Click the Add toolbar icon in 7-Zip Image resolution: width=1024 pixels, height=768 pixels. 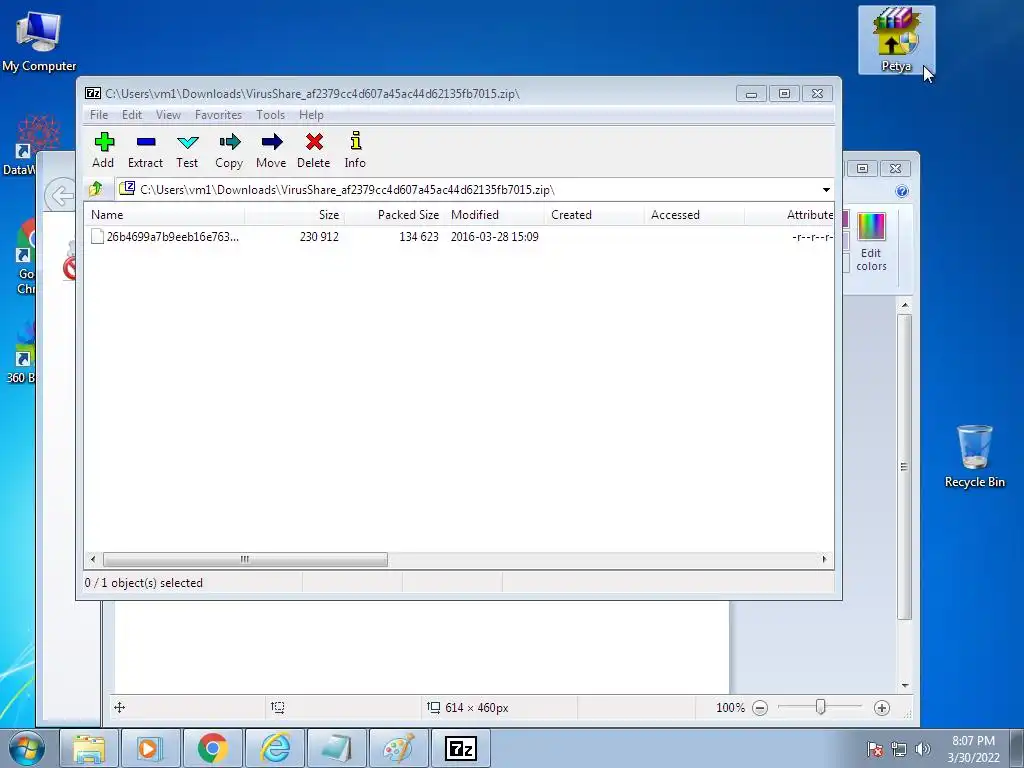point(103,150)
